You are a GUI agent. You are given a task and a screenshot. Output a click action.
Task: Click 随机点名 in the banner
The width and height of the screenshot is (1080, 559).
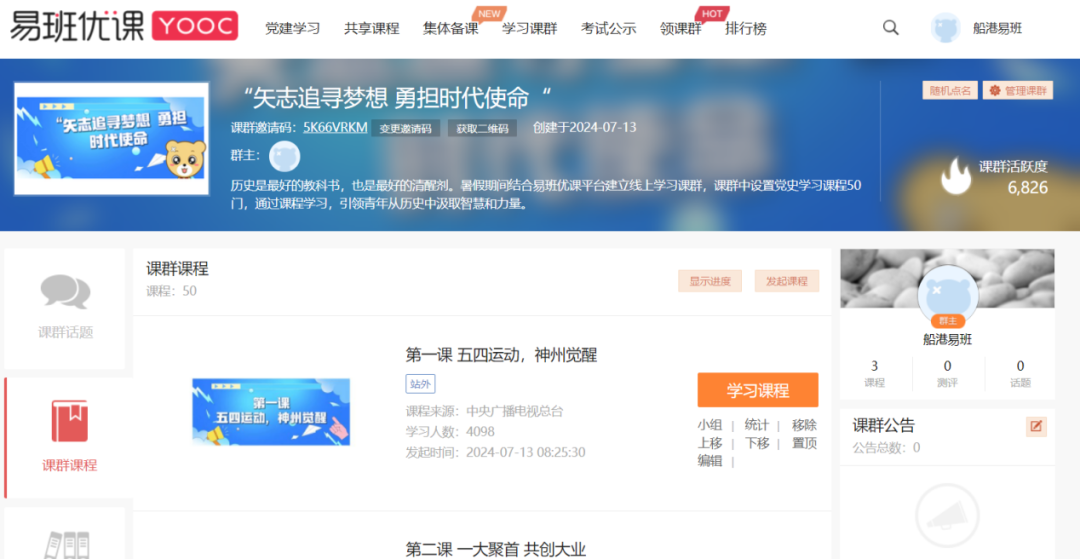[x=950, y=91]
